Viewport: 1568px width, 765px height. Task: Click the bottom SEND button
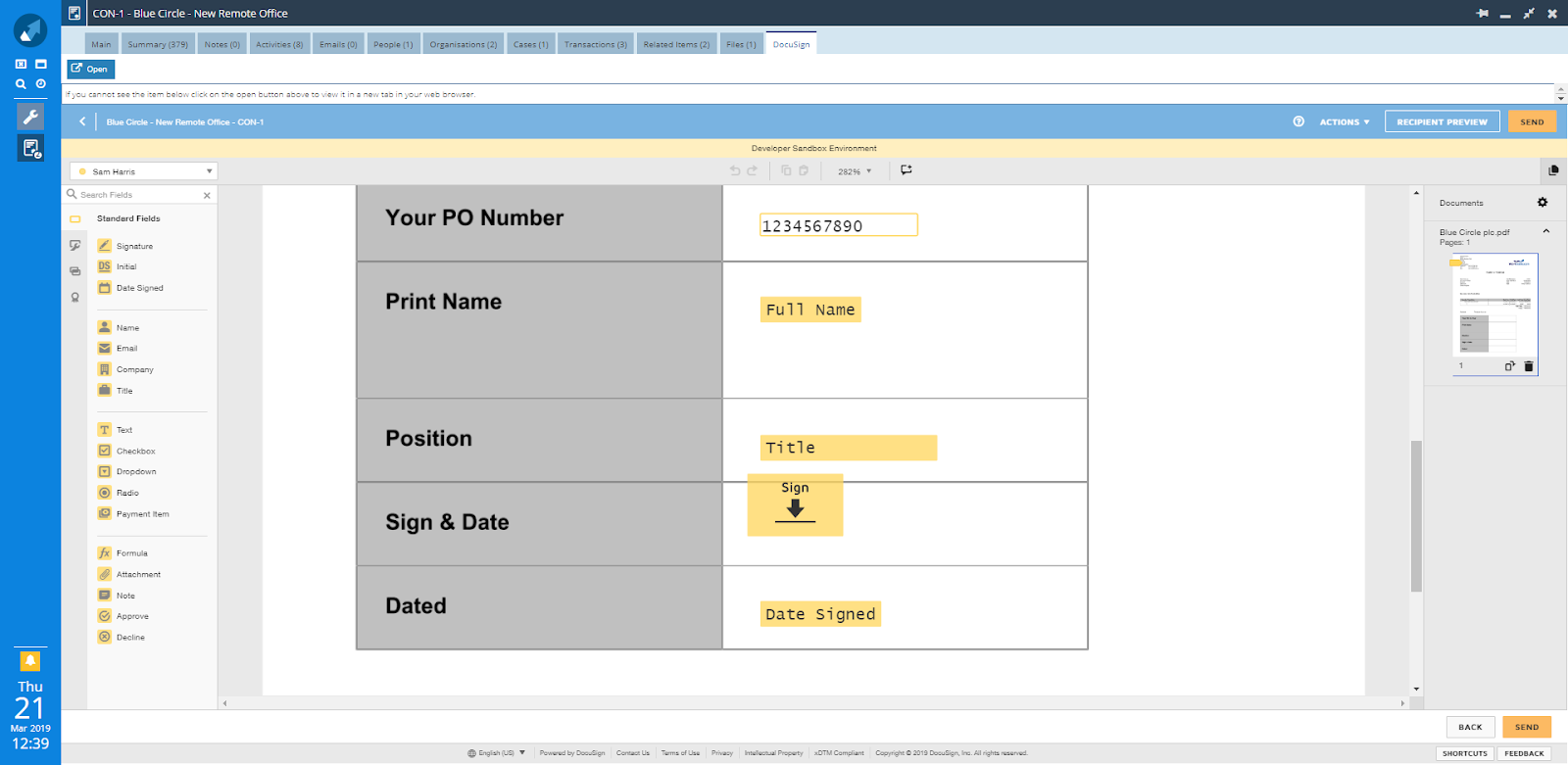tap(1527, 727)
